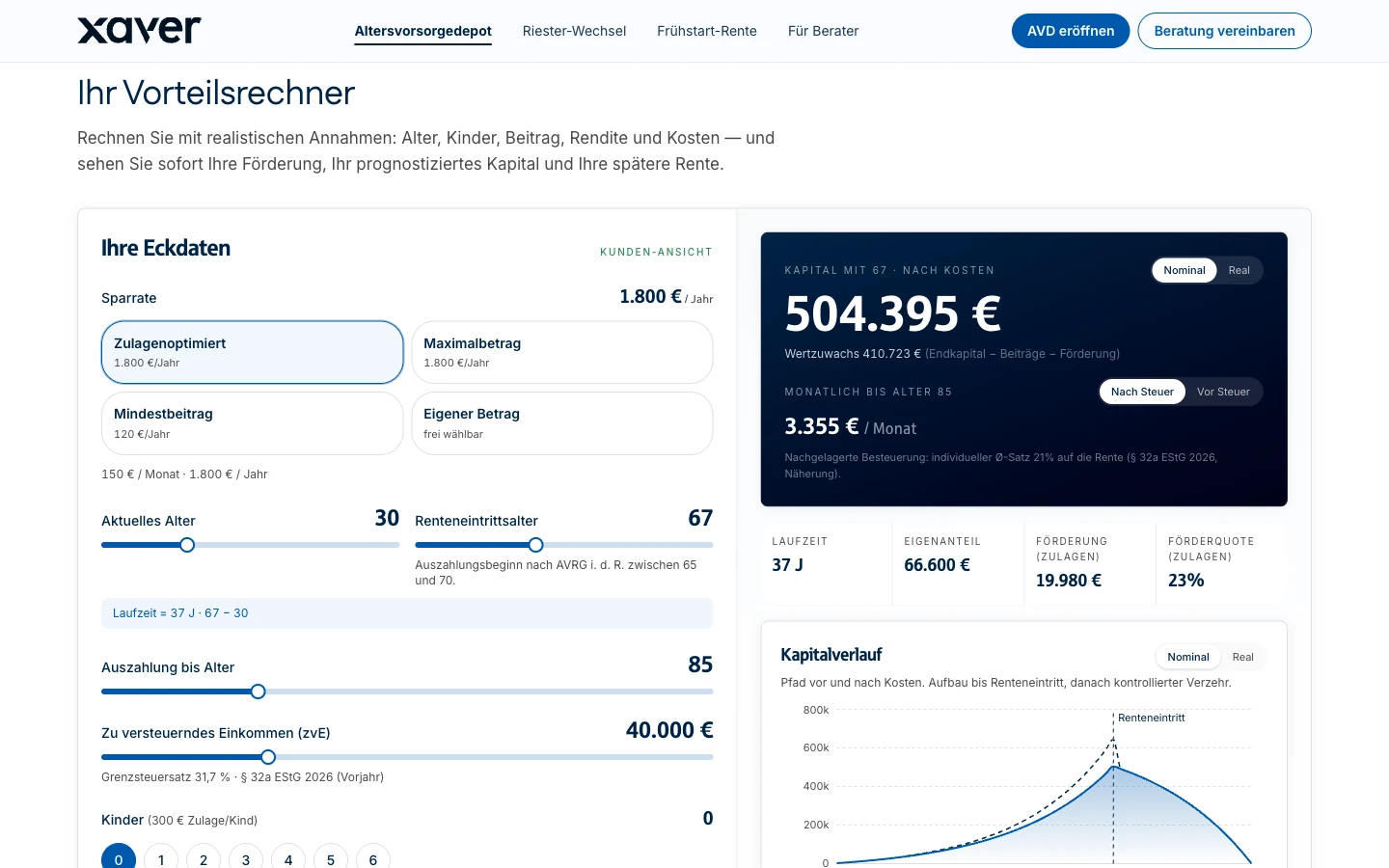Adjust the Aktuelles Alter slider handle
The width and height of the screenshot is (1389, 868).
click(x=187, y=545)
